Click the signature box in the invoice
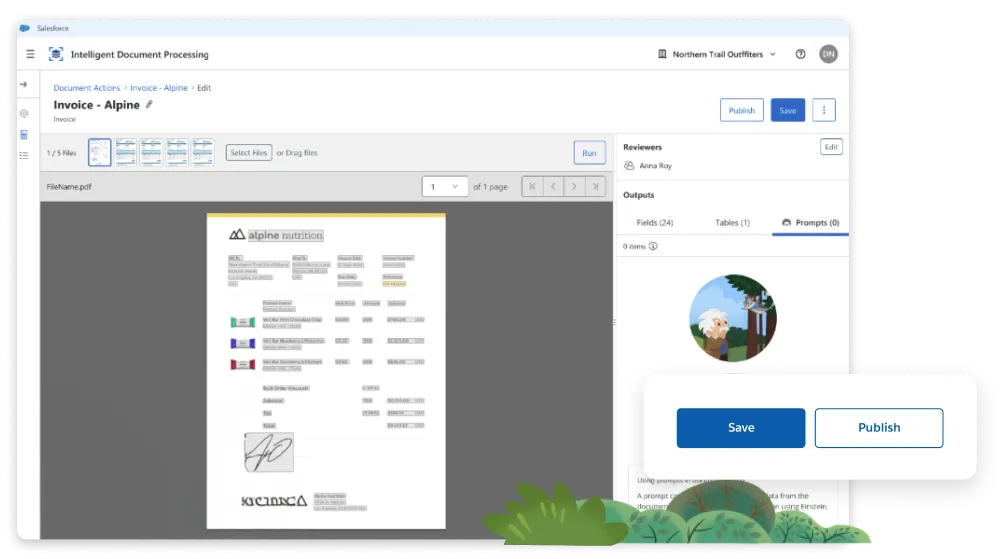This screenshot has width=1001, height=559. click(269, 452)
